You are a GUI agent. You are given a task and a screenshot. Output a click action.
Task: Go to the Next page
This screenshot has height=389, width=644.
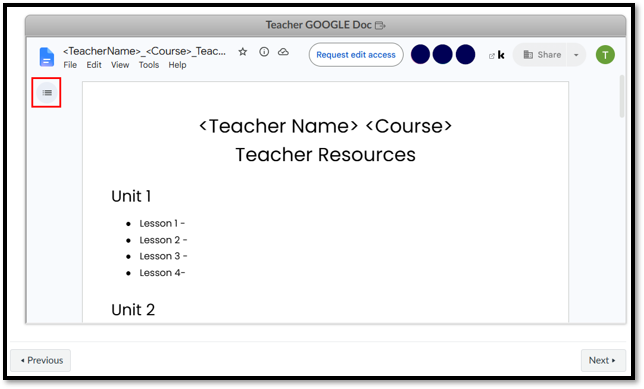[603, 360]
